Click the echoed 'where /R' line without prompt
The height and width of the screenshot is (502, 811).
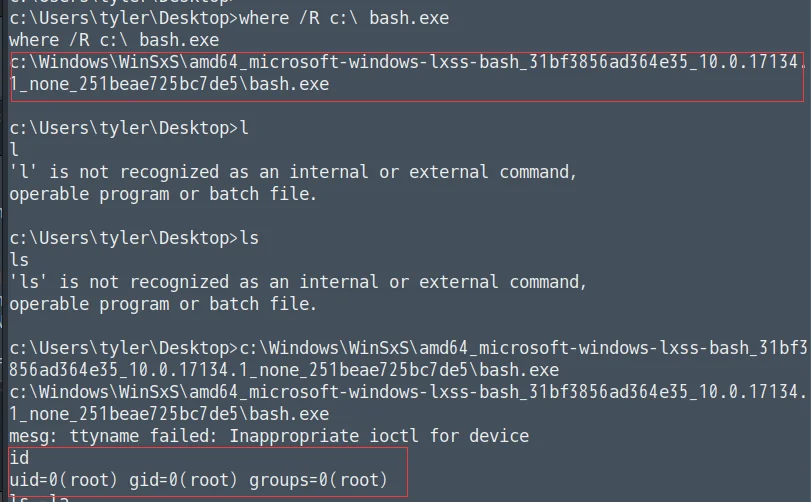(x=114, y=40)
